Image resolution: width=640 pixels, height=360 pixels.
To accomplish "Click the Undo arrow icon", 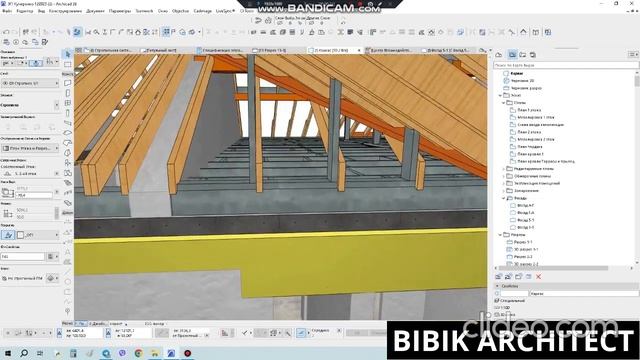I will coord(6,32).
